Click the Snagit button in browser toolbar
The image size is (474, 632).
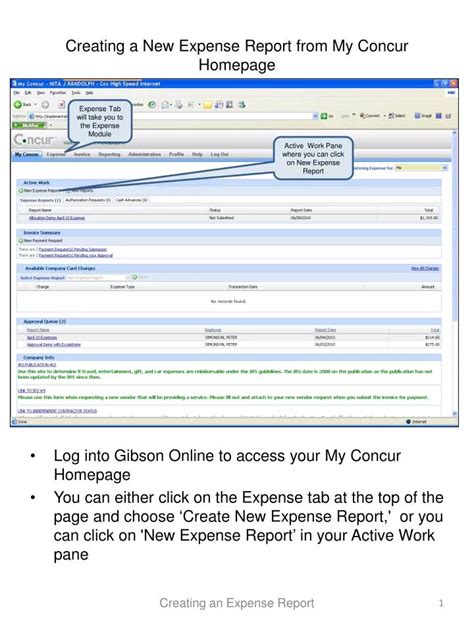point(423,116)
